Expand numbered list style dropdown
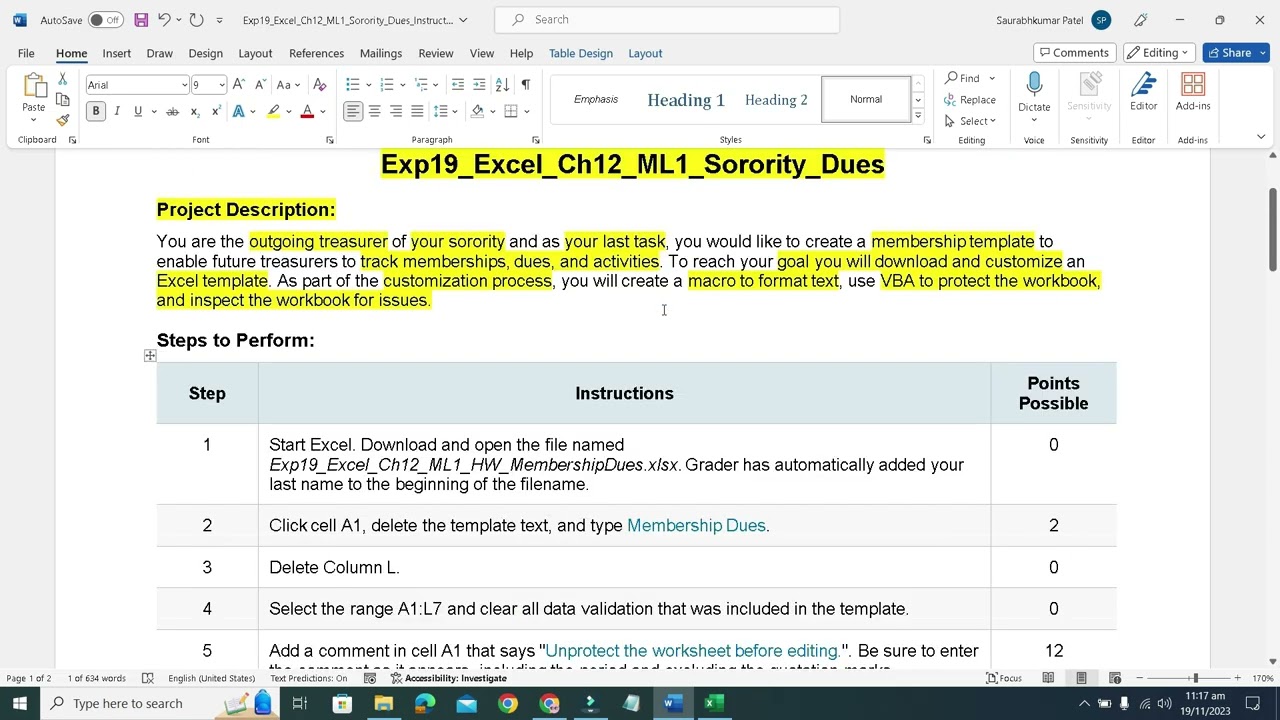The image size is (1280, 720). pos(403,85)
